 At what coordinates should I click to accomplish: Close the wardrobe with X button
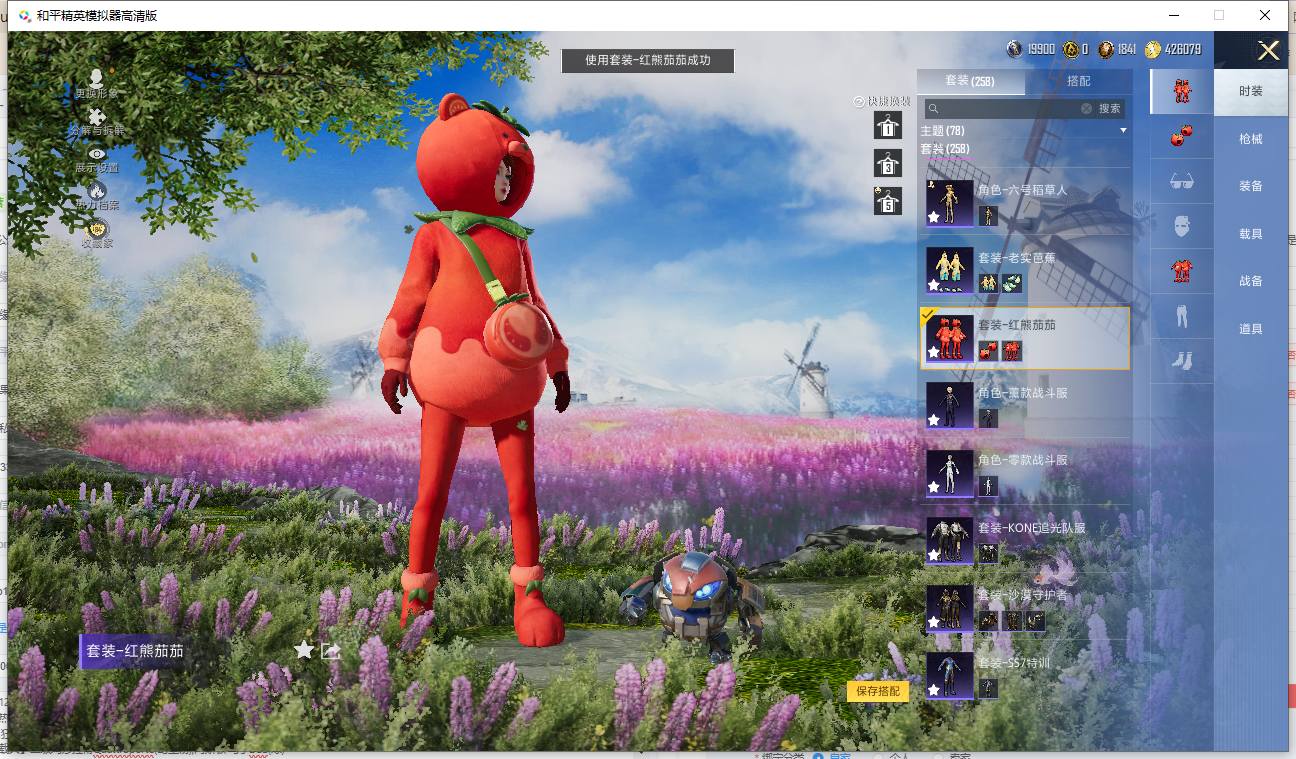click(1269, 51)
